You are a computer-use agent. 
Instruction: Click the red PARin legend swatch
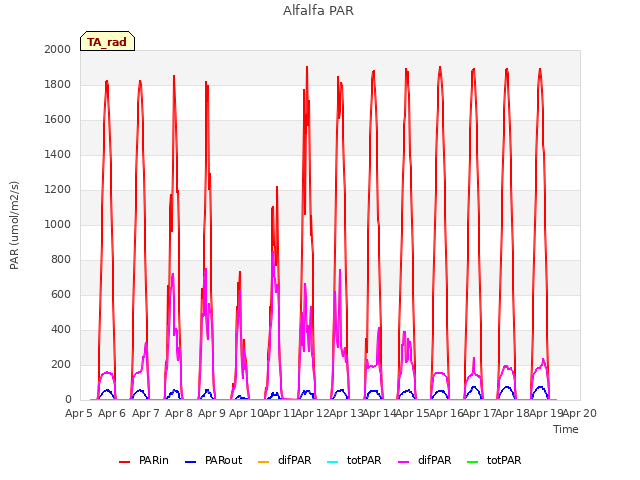click(x=124, y=462)
